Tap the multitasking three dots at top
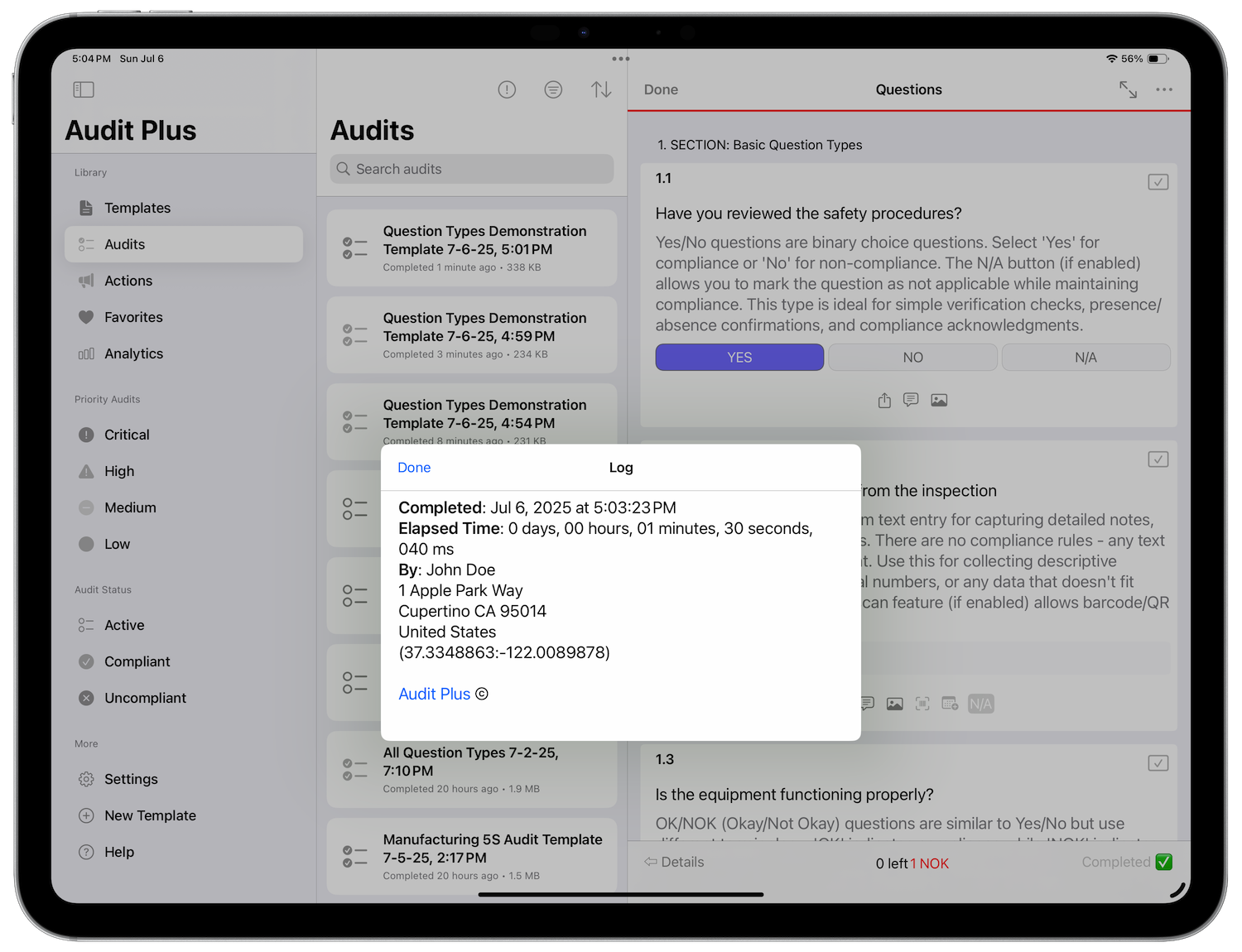The width and height of the screenshot is (1242, 952). (621, 59)
